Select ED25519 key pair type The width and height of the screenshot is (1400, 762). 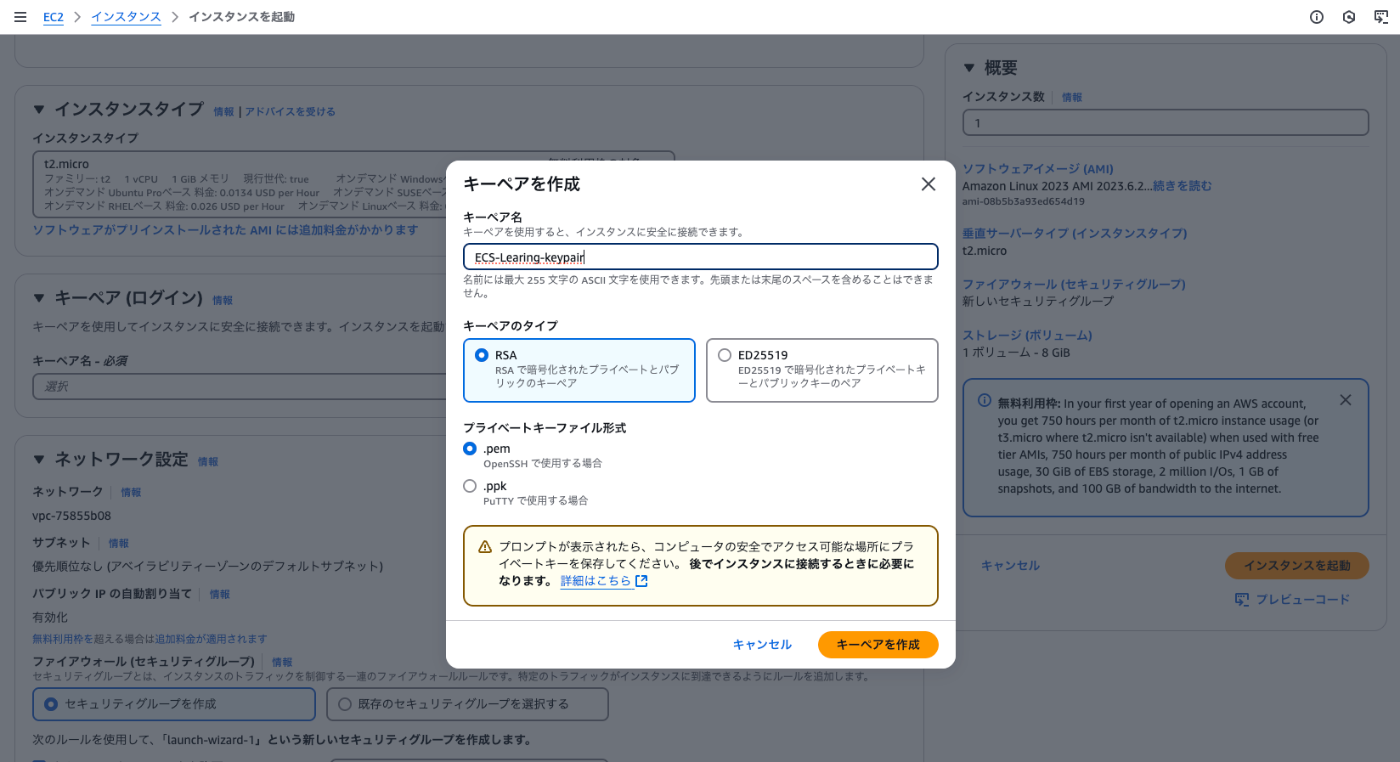coord(822,370)
